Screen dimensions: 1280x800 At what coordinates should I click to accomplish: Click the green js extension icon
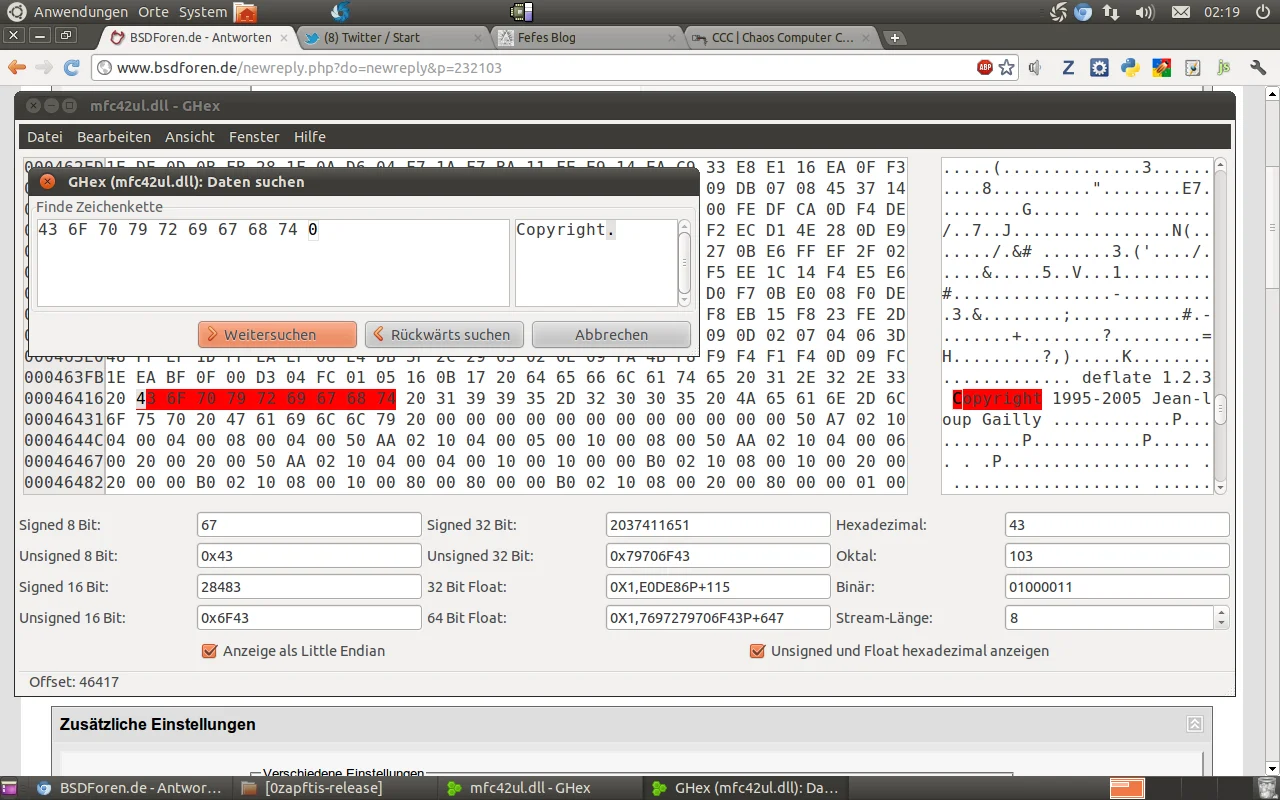1223,68
